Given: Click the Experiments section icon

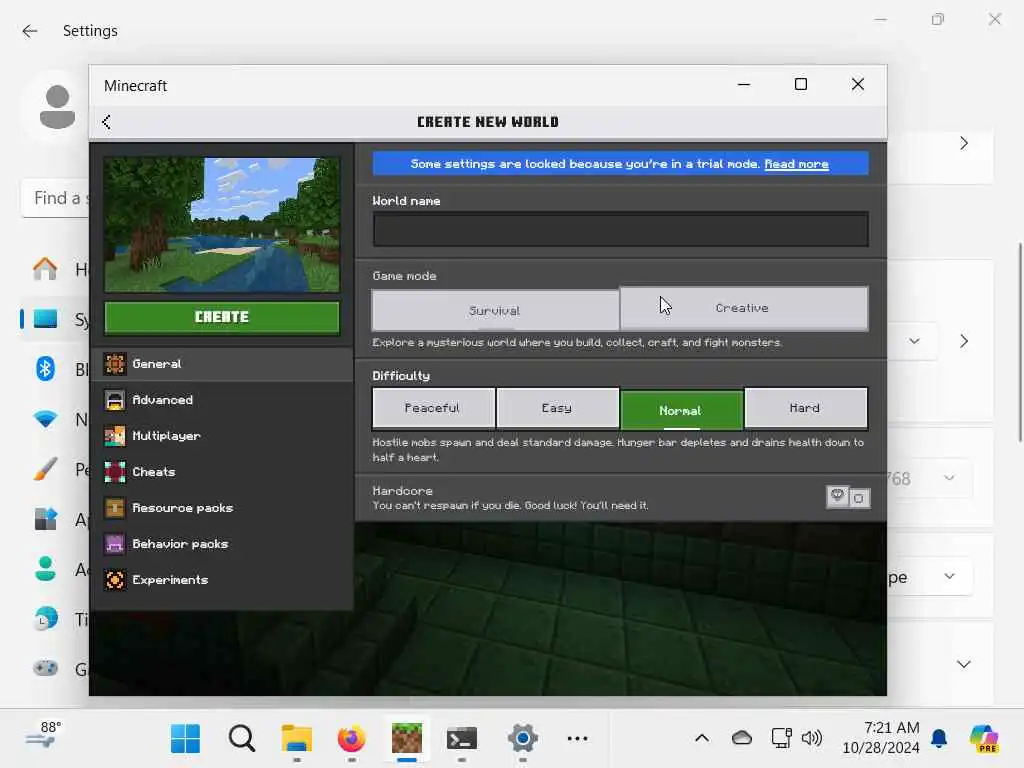Looking at the screenshot, I should click(115, 579).
